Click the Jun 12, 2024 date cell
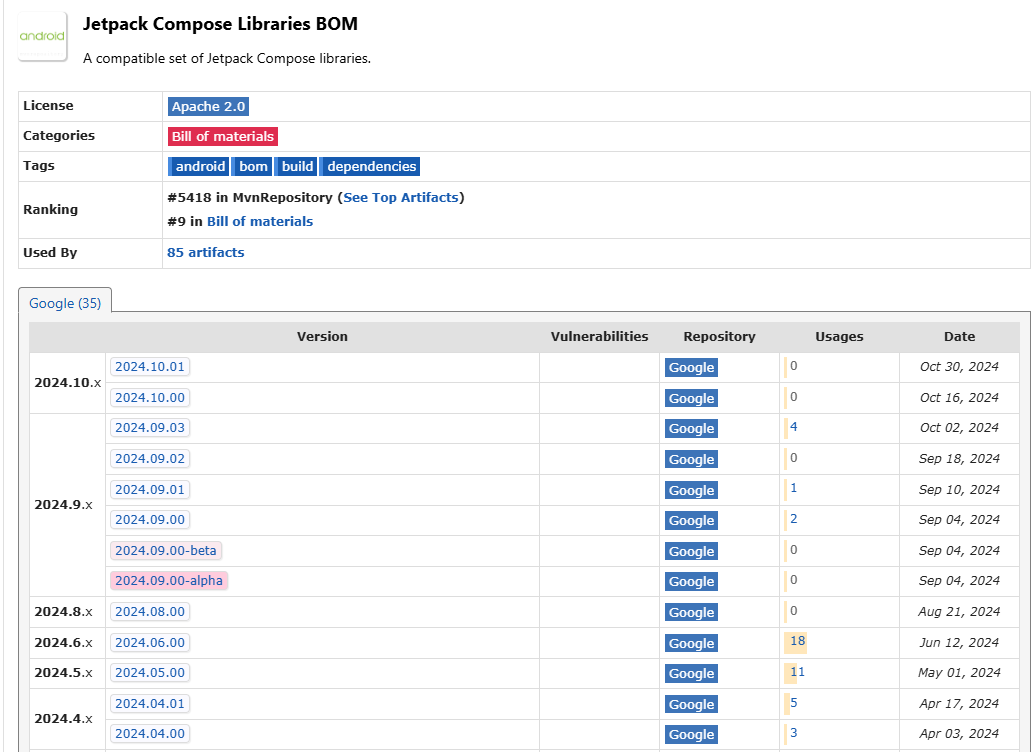 [x=959, y=642]
